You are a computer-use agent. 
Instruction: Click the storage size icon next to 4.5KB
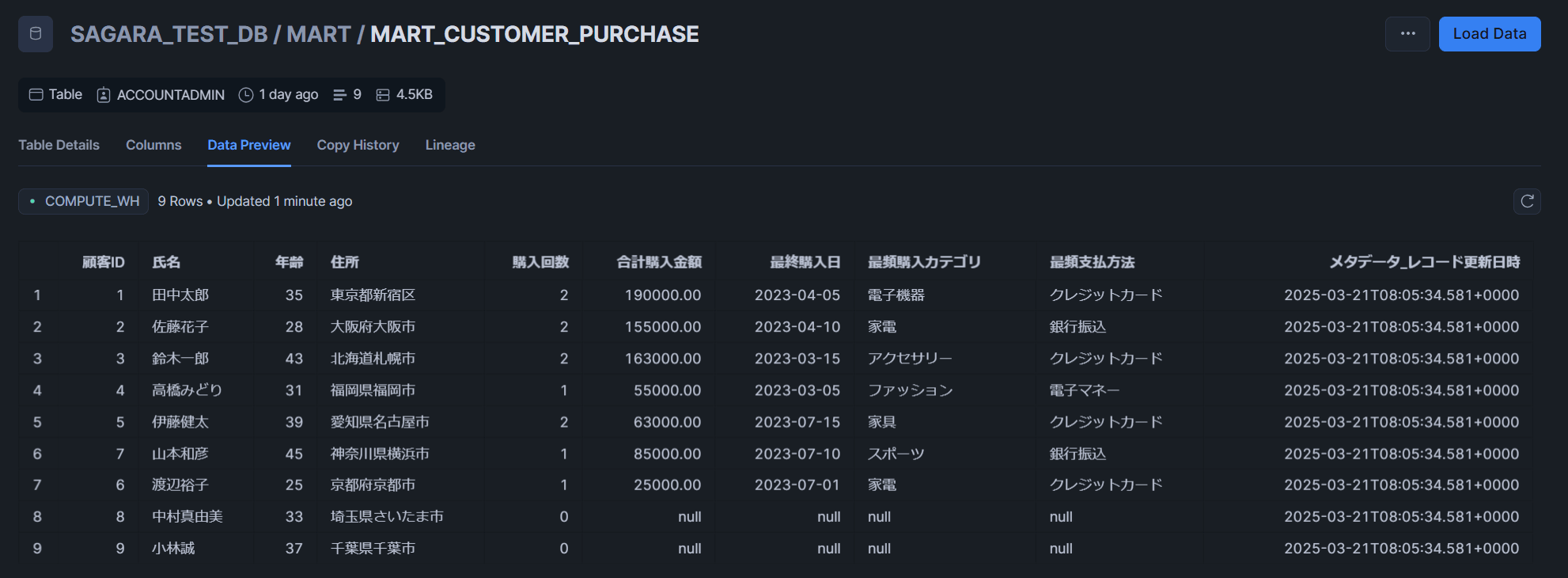pos(383,95)
